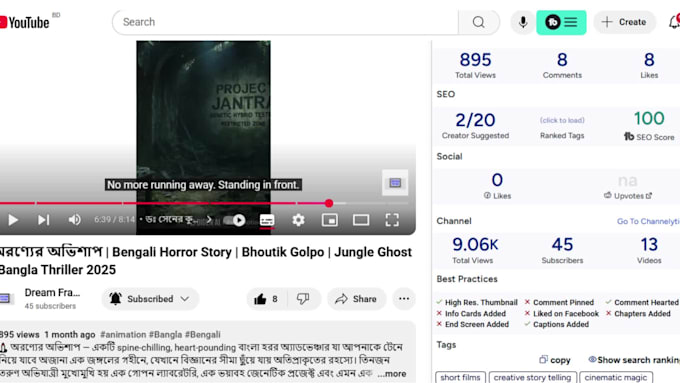Switch to theater mode

pyautogui.click(x=361, y=220)
